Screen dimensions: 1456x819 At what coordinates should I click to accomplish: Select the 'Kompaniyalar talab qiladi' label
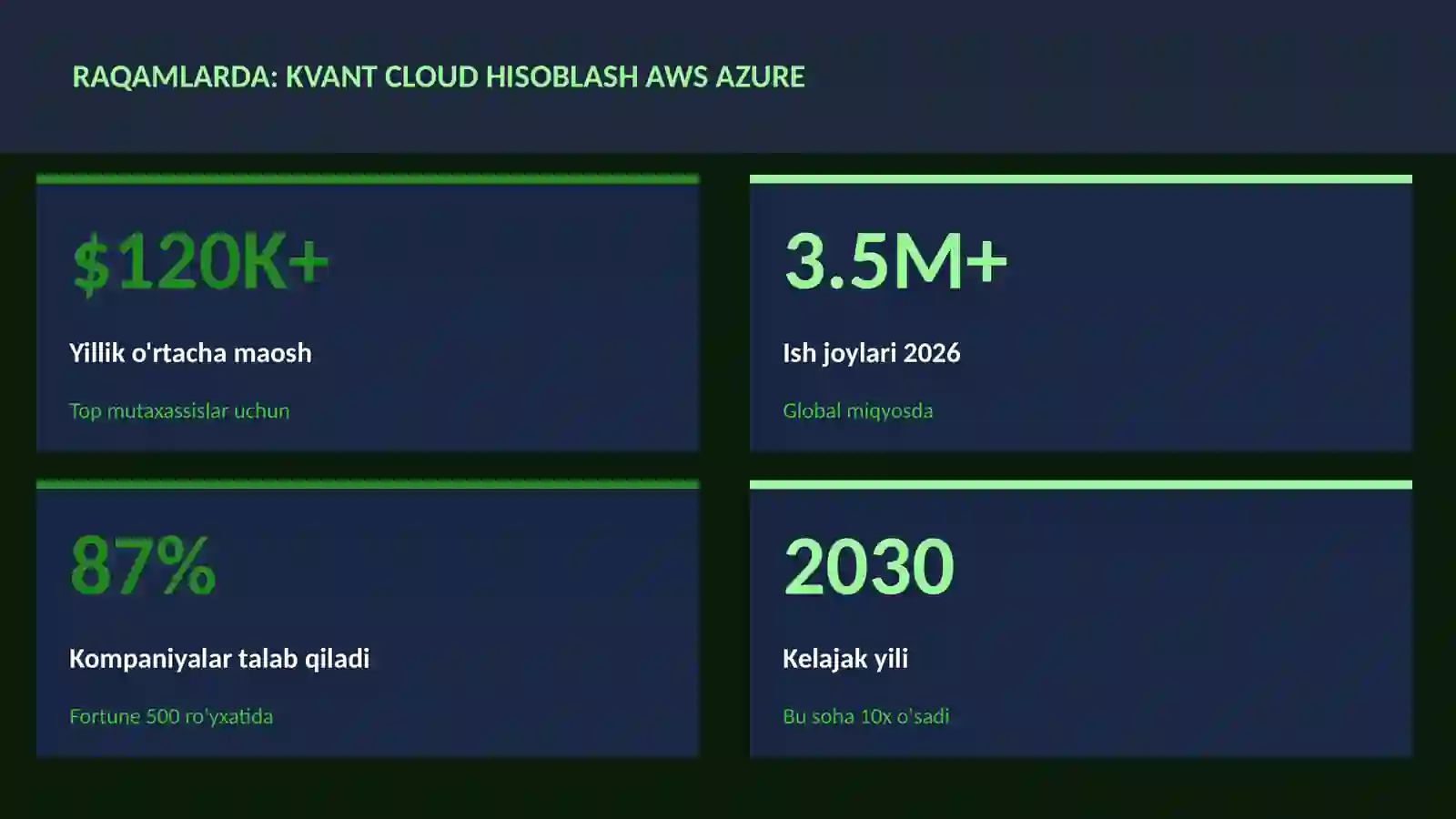tap(219, 659)
